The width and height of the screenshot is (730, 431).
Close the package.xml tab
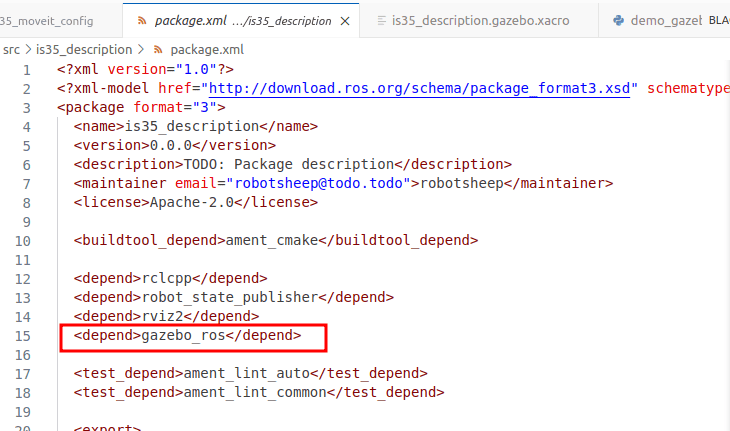tap(345, 21)
